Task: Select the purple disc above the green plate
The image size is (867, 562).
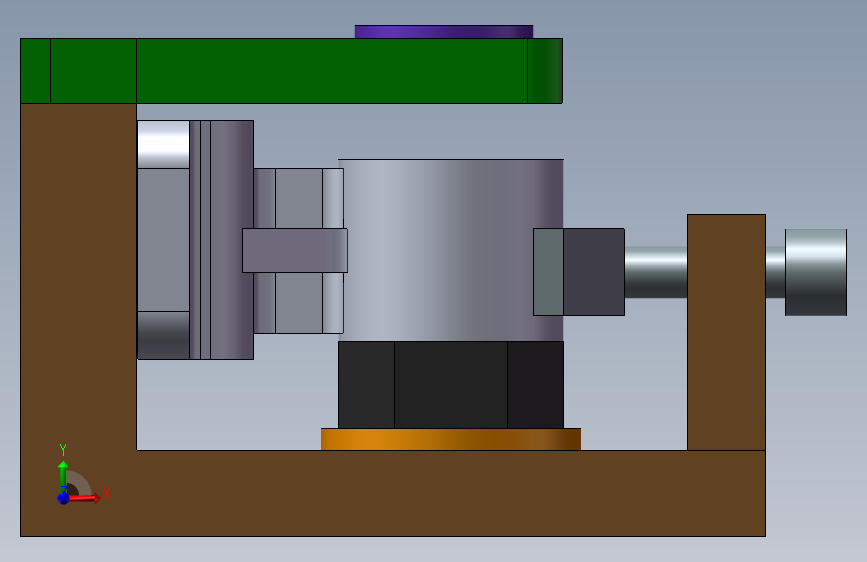Action: pyautogui.click(x=444, y=32)
